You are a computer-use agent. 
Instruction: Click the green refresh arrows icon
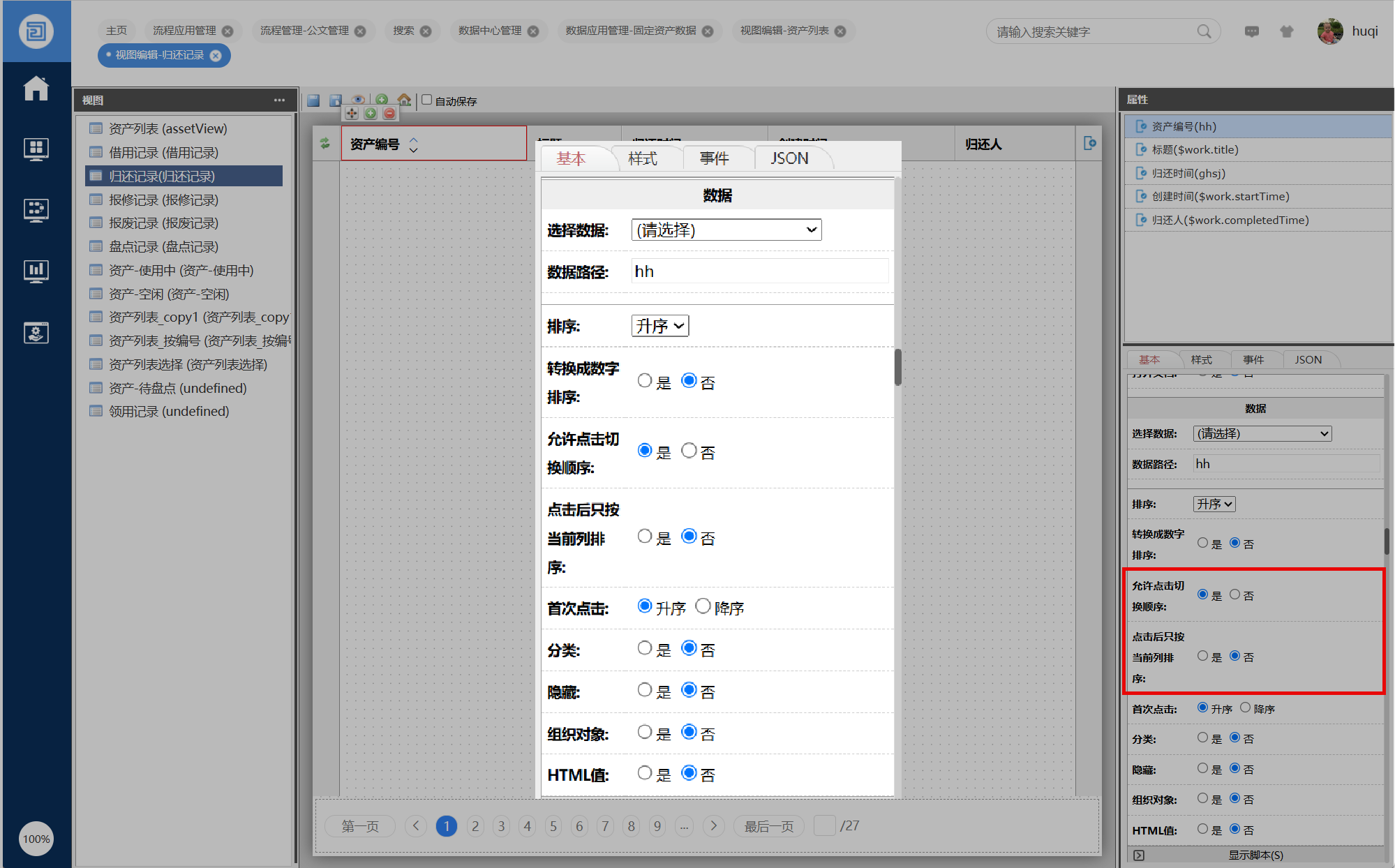pyautogui.click(x=325, y=144)
